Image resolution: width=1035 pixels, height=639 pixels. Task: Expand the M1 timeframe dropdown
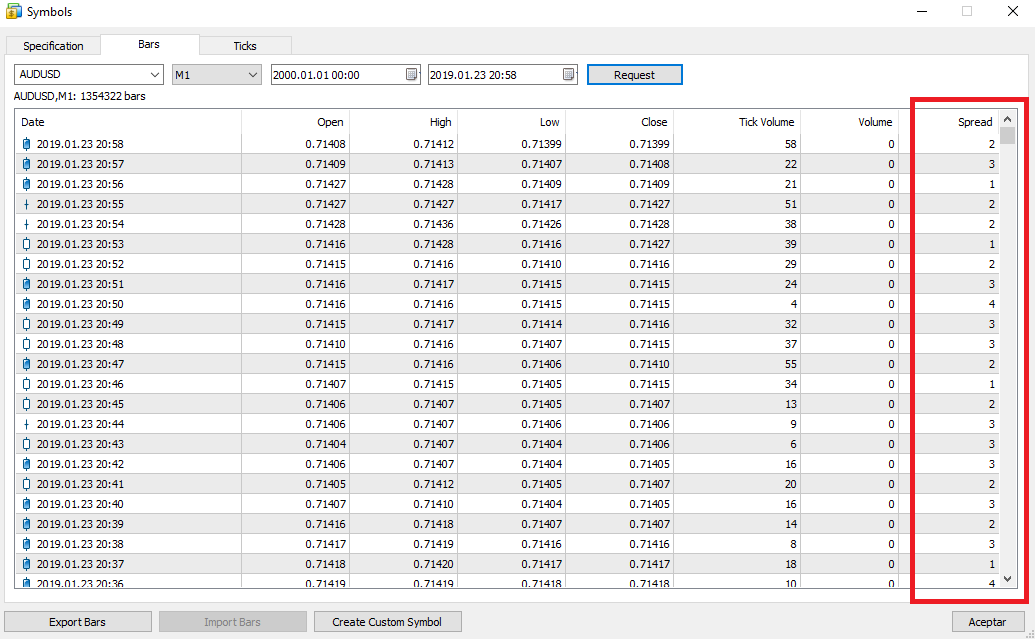[252, 75]
